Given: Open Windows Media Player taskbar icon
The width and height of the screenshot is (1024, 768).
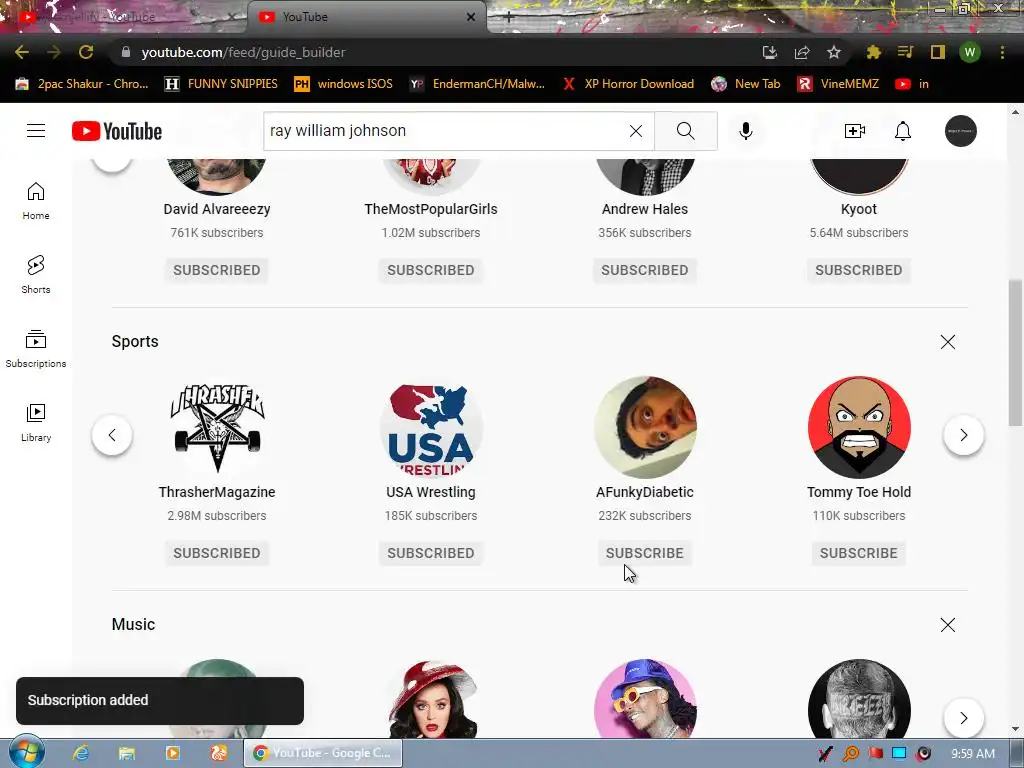Looking at the screenshot, I should point(172,753).
